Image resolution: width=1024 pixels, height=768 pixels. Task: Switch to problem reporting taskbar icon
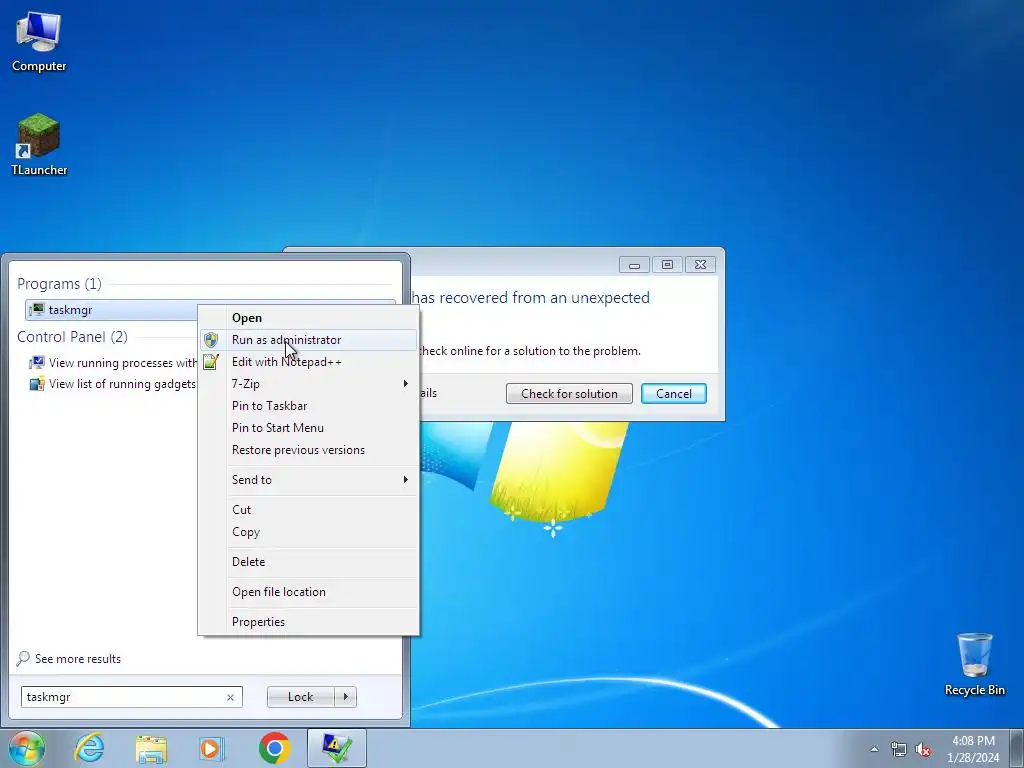[336, 748]
